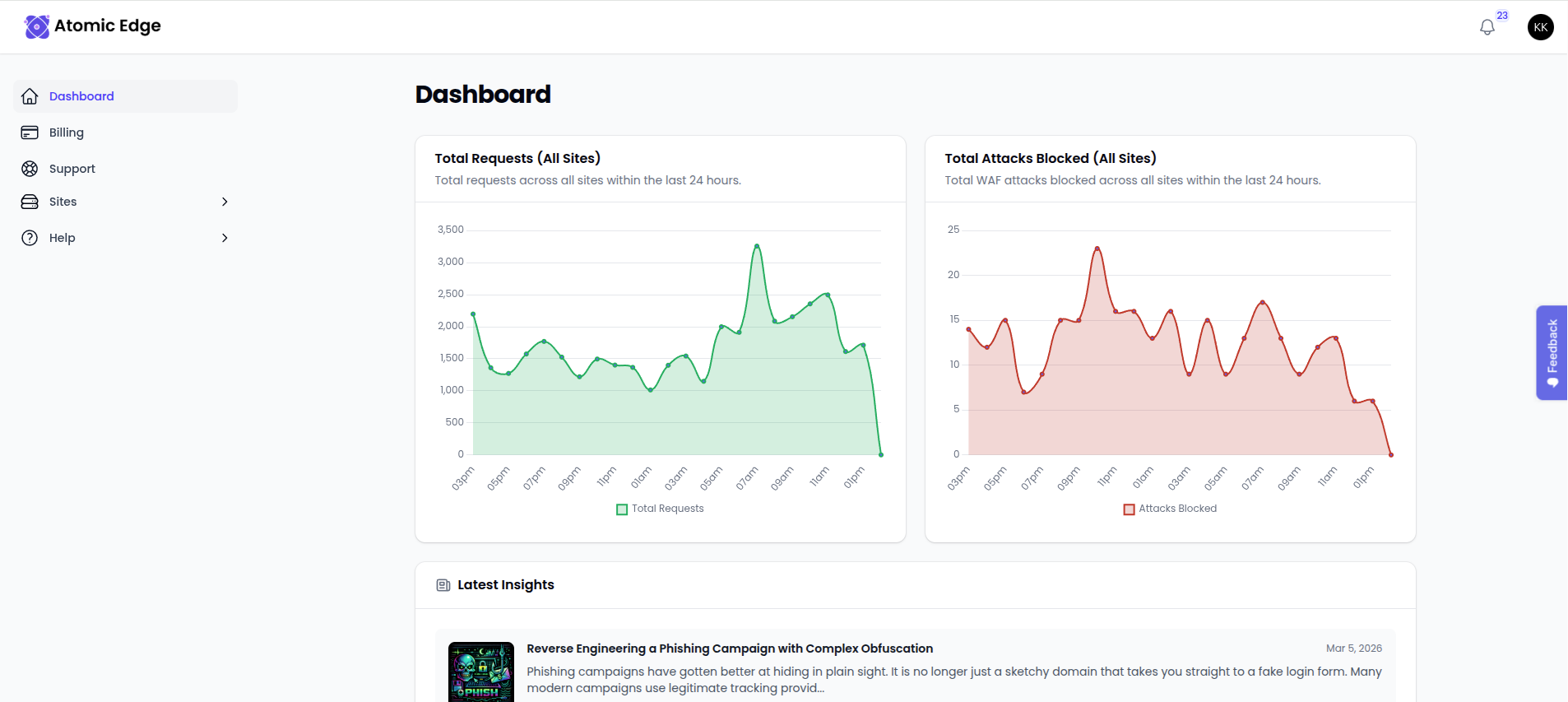Click the peak point on Attacks Blocked chart

(x=1097, y=249)
